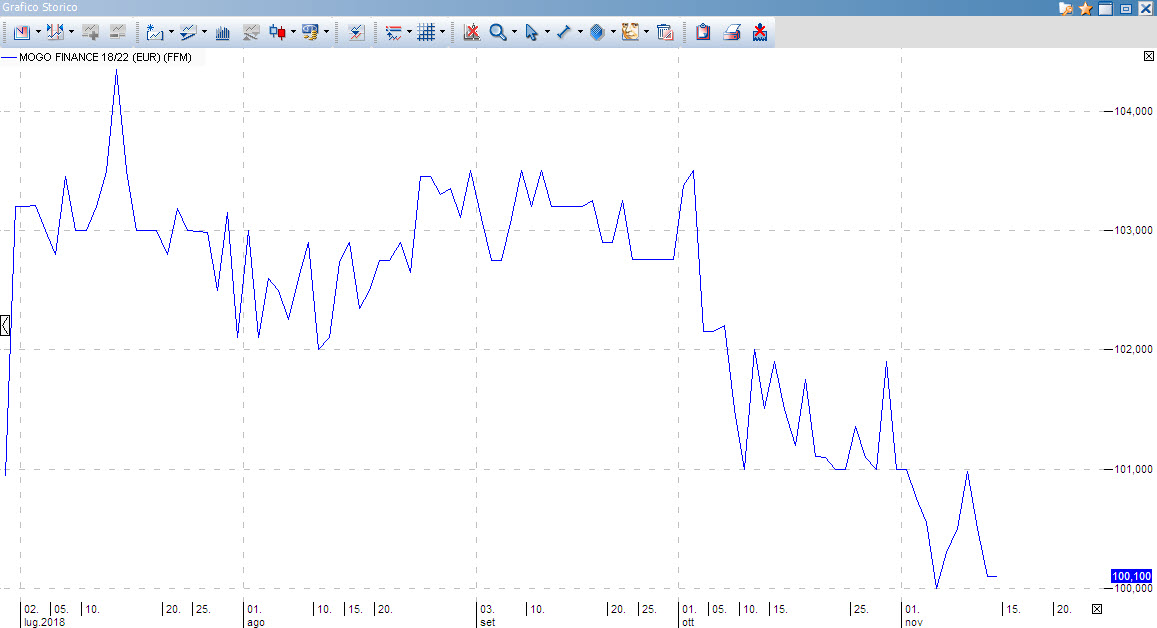Open the dropdown beside the legend lines icon
Image resolution: width=1157 pixels, height=628 pixels.
coord(410,32)
